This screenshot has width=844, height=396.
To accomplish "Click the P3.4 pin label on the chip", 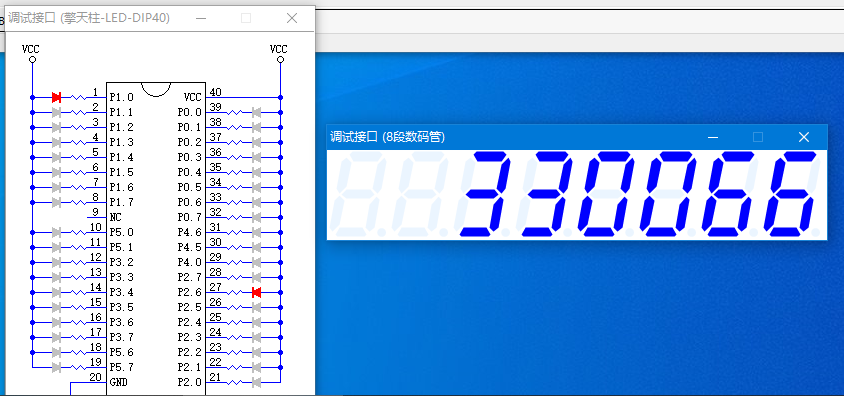I will pyautogui.click(x=121, y=293).
